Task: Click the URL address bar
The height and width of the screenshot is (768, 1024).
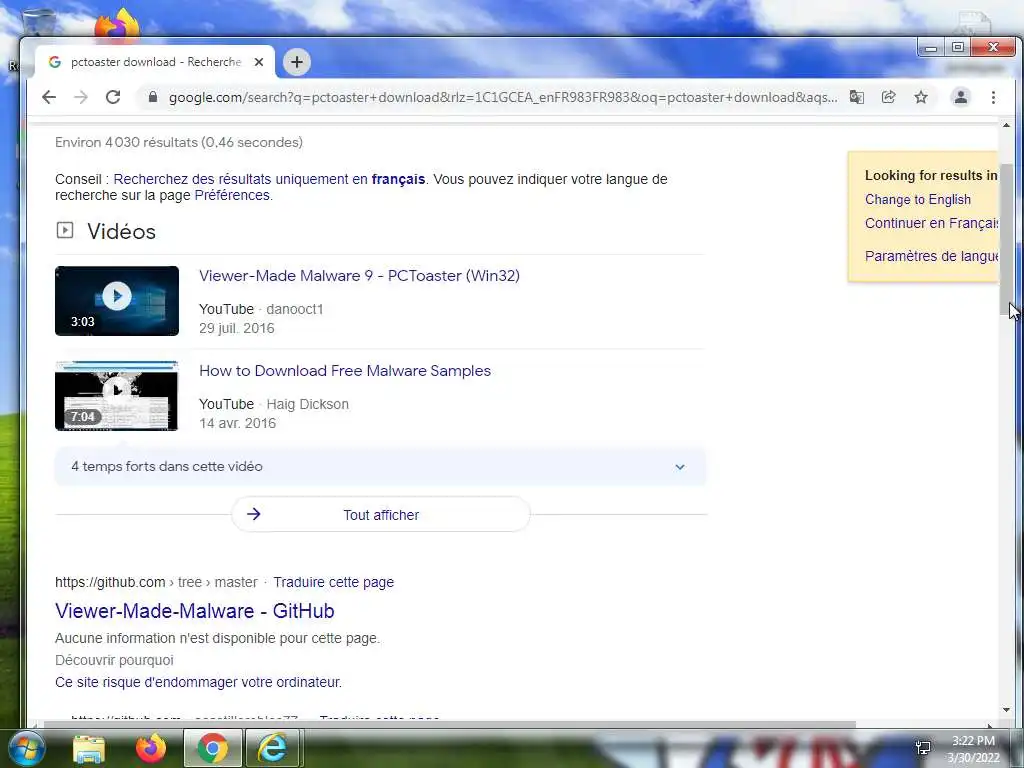Action: 503,97
